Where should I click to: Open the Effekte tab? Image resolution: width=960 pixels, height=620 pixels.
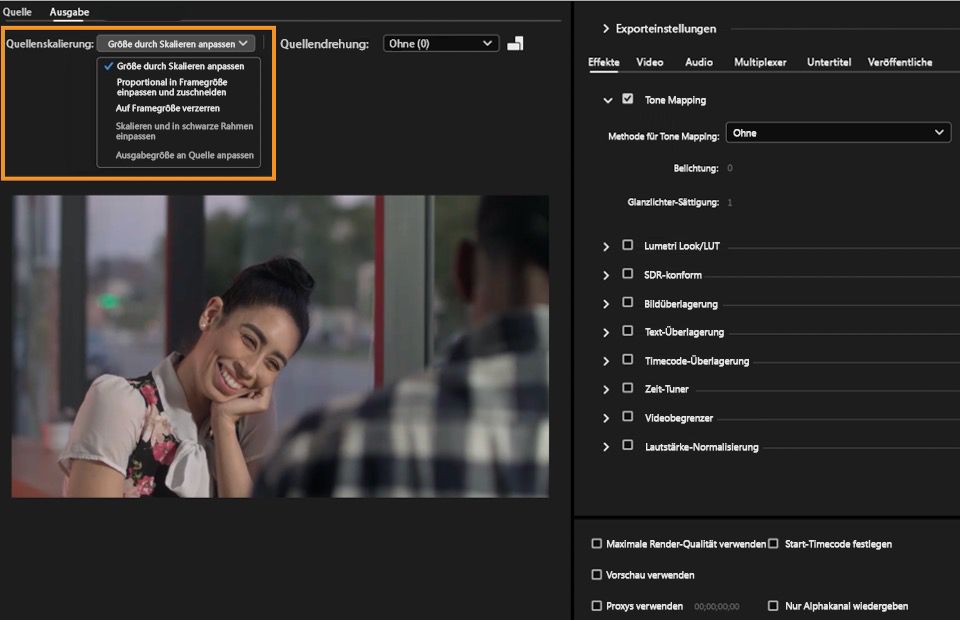click(x=604, y=62)
